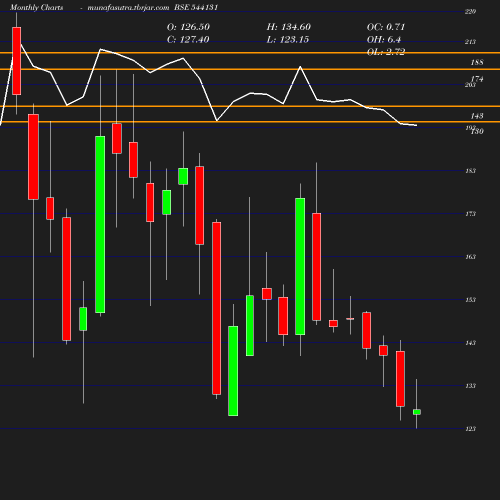This screenshot has height=500, width=500.
Task: Click the 133 price axis label
Action: (x=470, y=386)
